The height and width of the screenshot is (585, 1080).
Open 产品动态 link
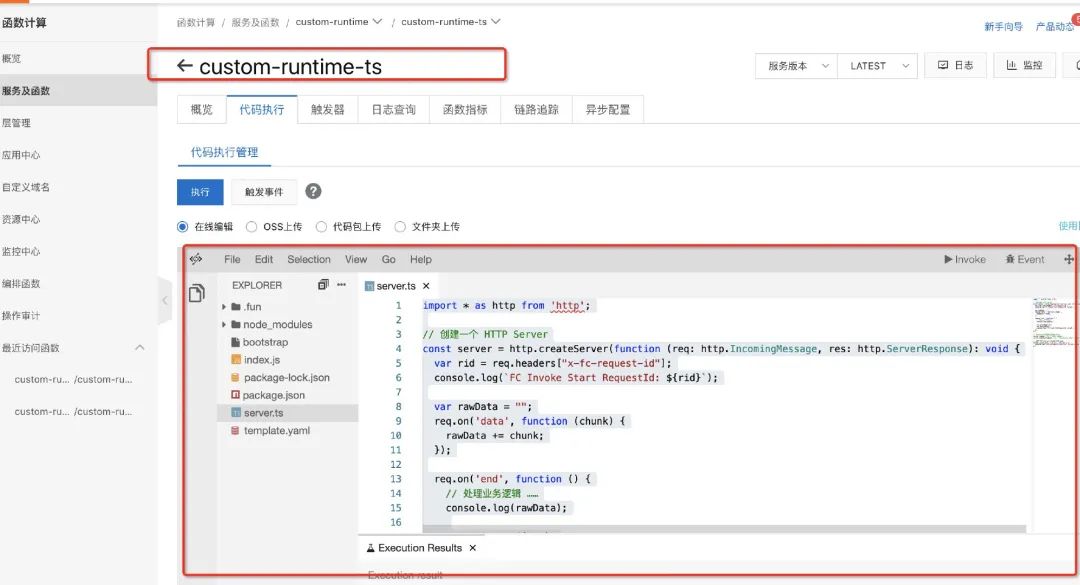click(x=1055, y=26)
